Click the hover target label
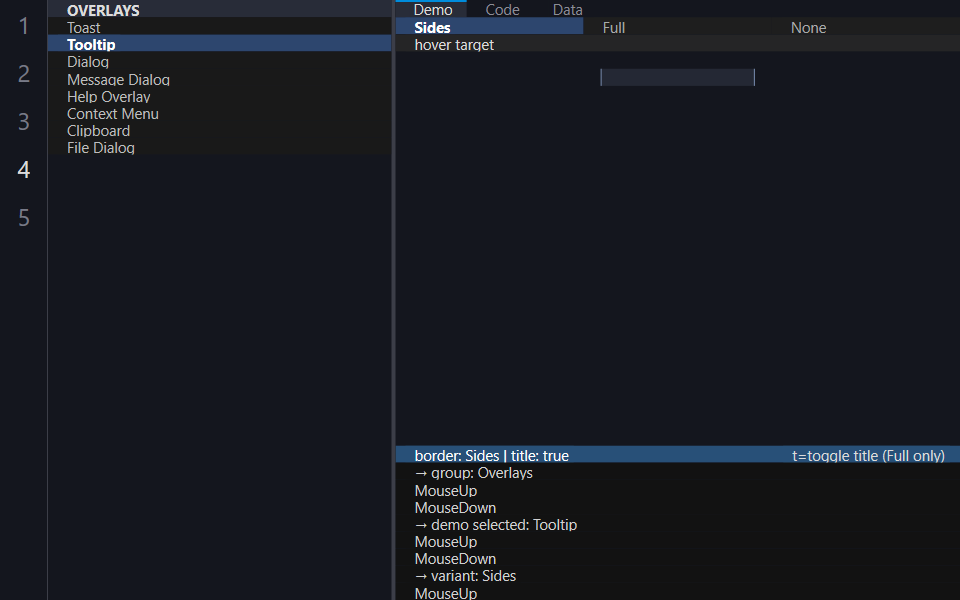 pyautogui.click(x=454, y=44)
